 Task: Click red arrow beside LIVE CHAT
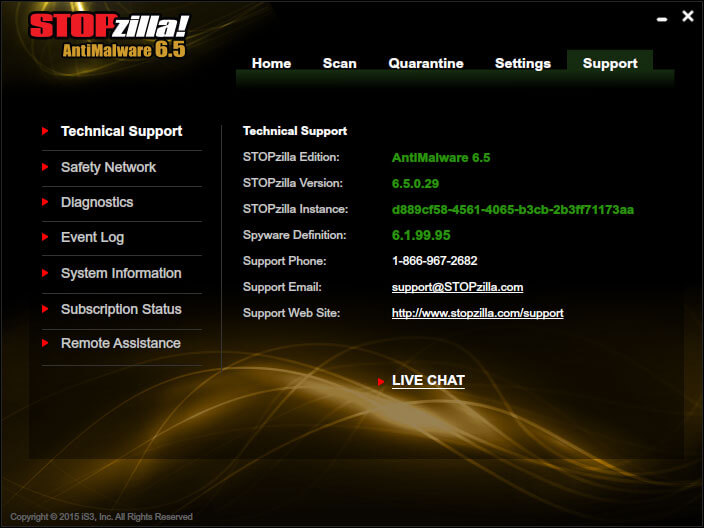tap(381, 382)
